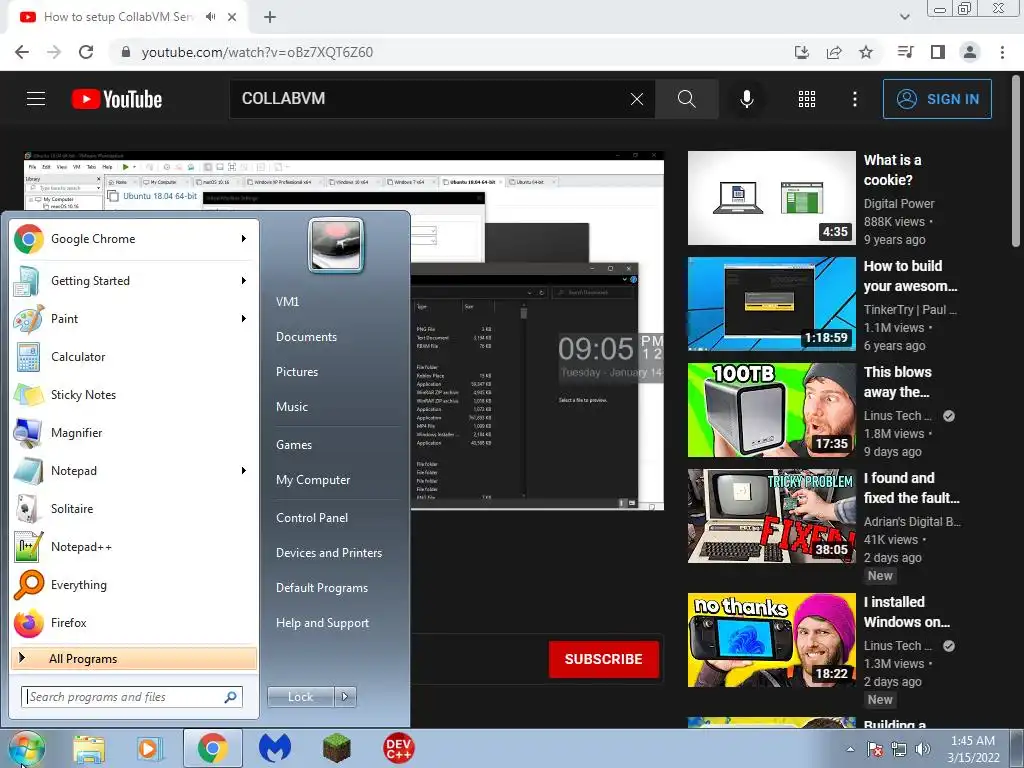Click the Windows Start orb
This screenshot has width=1024, height=768.
pos(26,748)
